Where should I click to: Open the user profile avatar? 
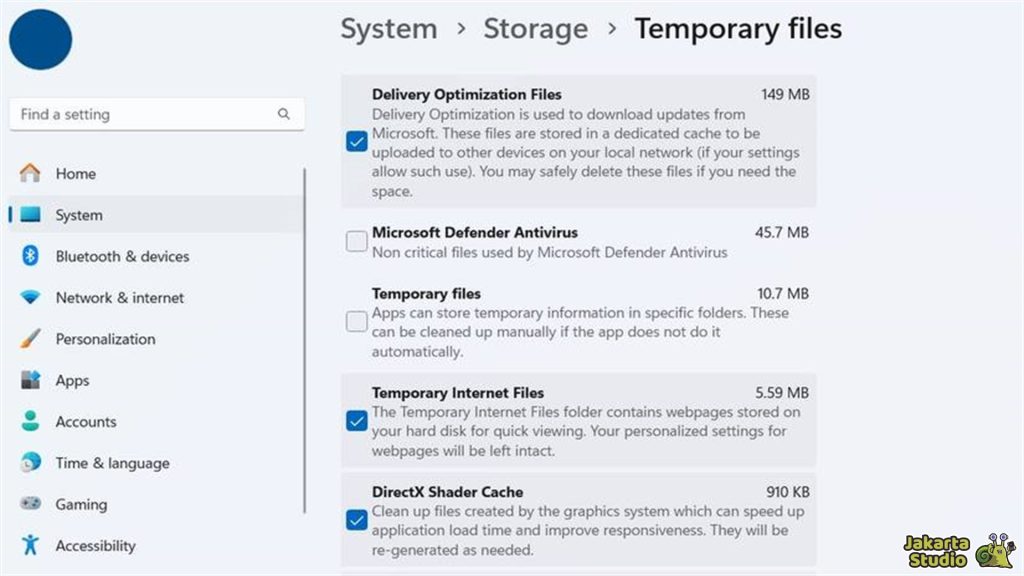pos(40,39)
